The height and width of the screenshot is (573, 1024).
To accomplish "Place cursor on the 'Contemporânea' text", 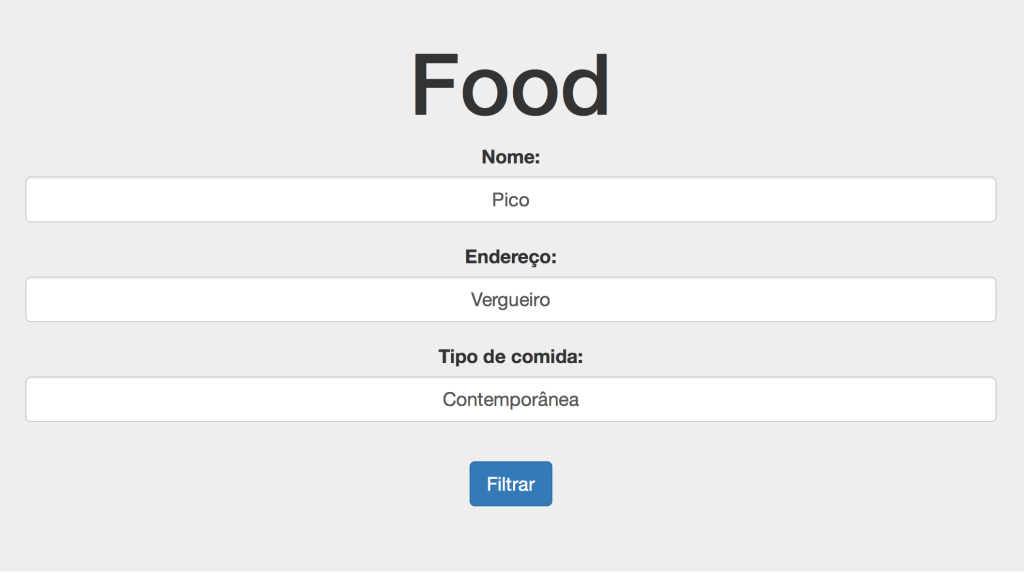I will click(x=510, y=400).
